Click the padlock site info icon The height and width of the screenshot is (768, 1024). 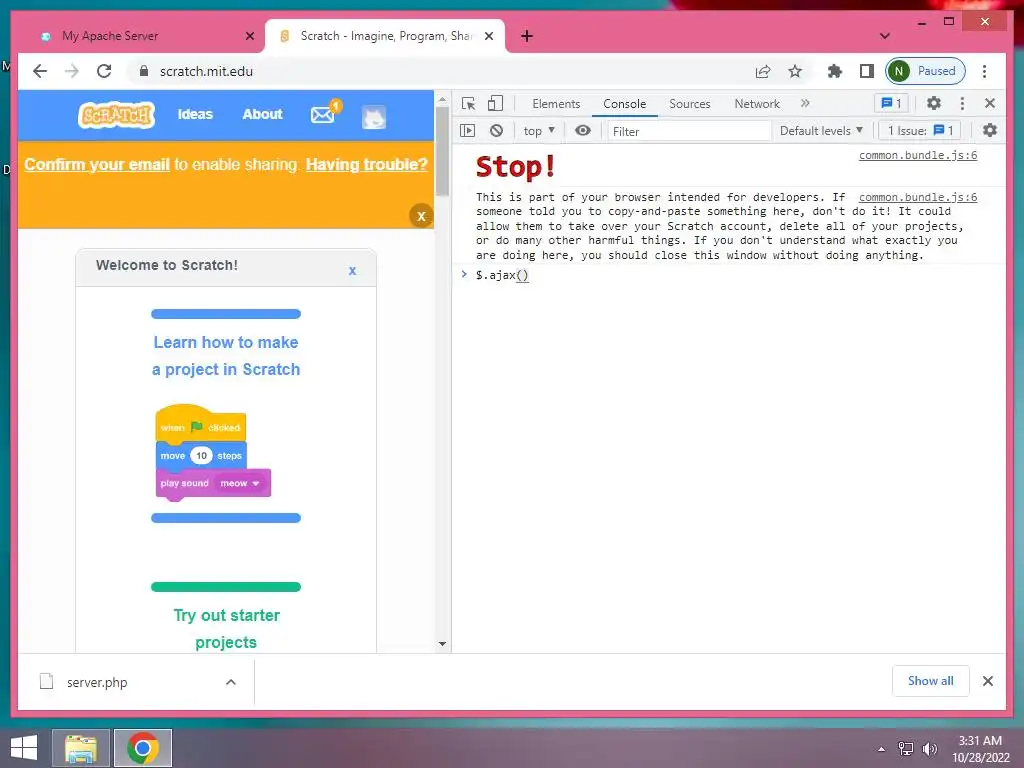pos(144,71)
